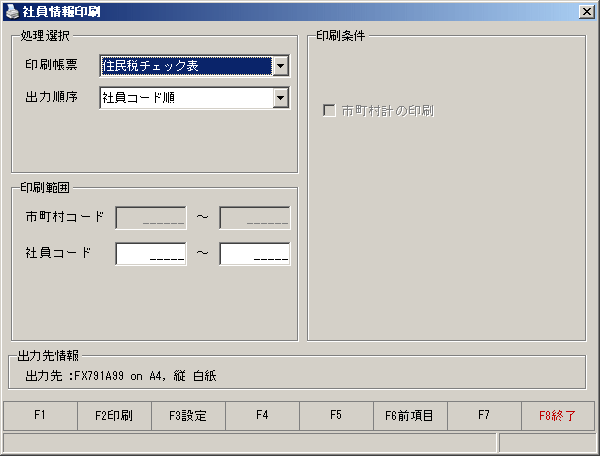Click the starting 市町村コード input field
Viewport: 600px width, 456px height.
[151, 218]
